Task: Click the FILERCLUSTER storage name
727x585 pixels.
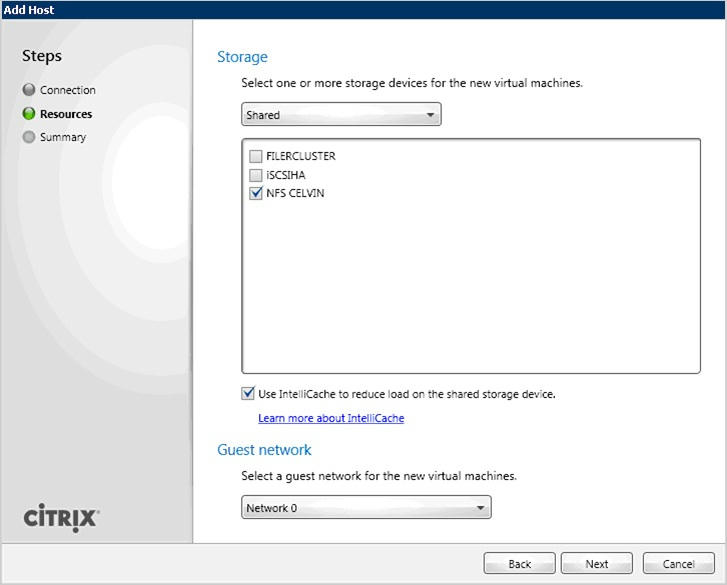Action: coord(300,156)
